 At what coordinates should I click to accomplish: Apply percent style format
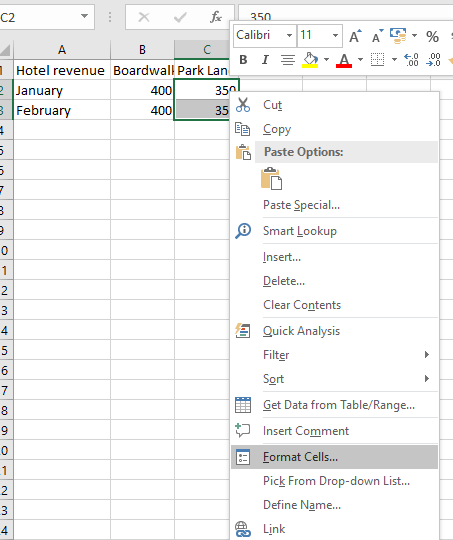coord(432,36)
